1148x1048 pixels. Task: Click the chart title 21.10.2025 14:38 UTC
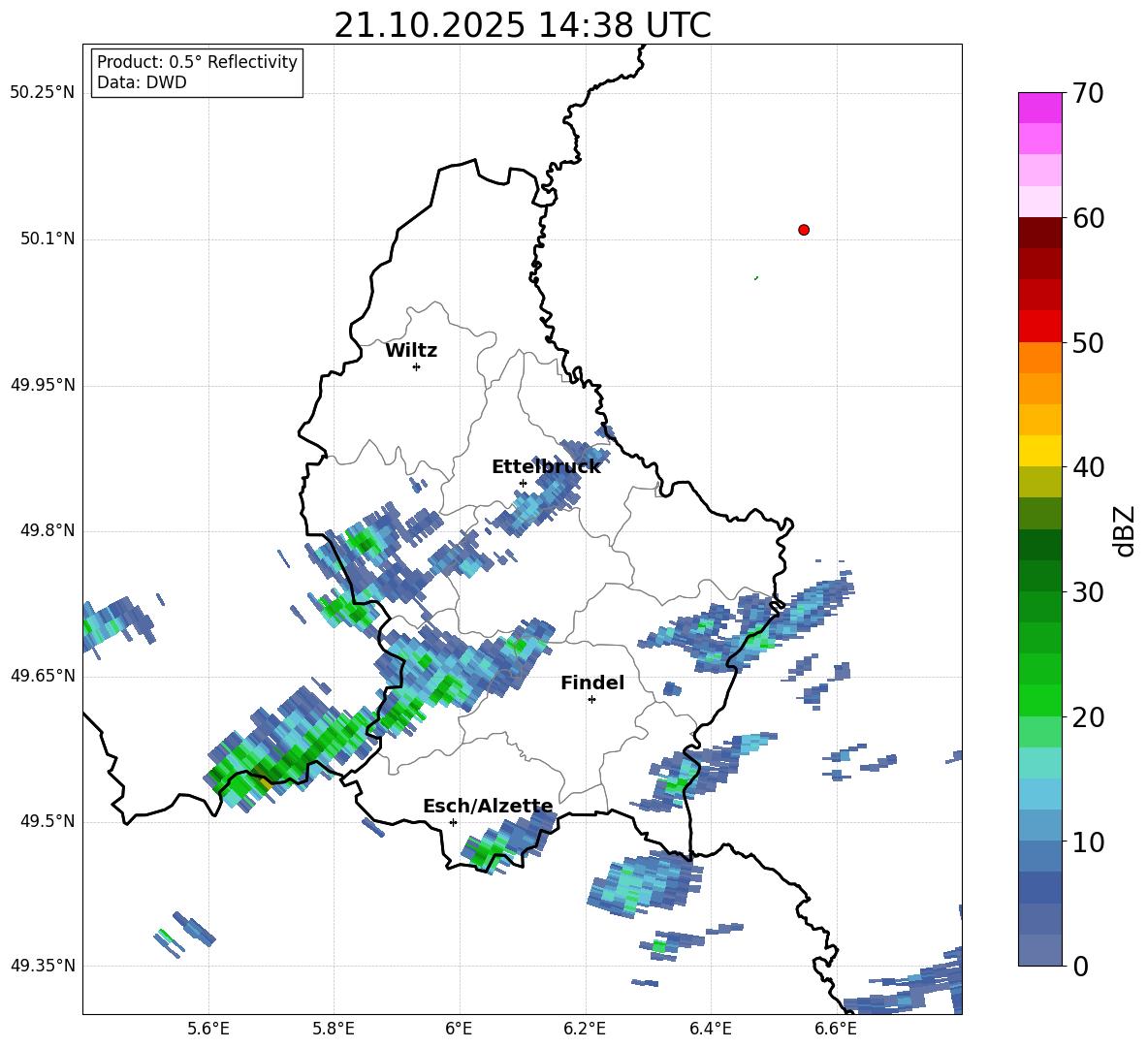(523, 25)
